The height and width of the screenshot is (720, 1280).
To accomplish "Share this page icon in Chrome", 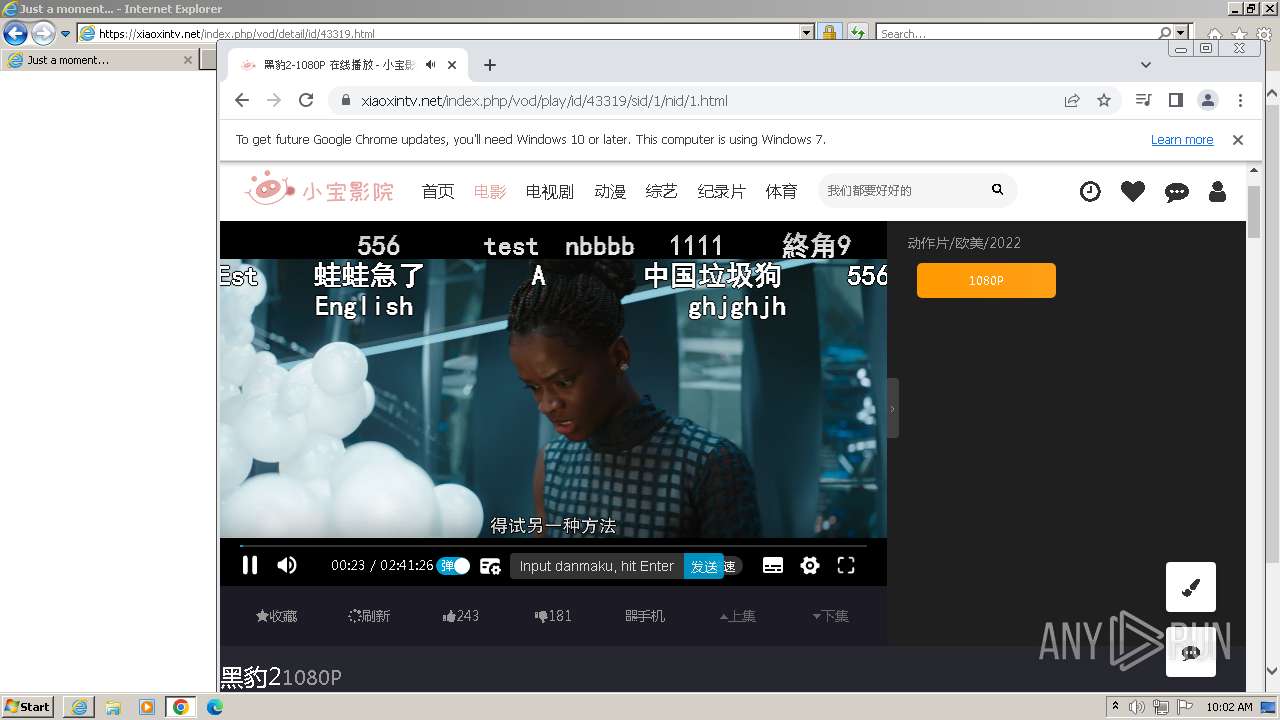I will 1072,100.
